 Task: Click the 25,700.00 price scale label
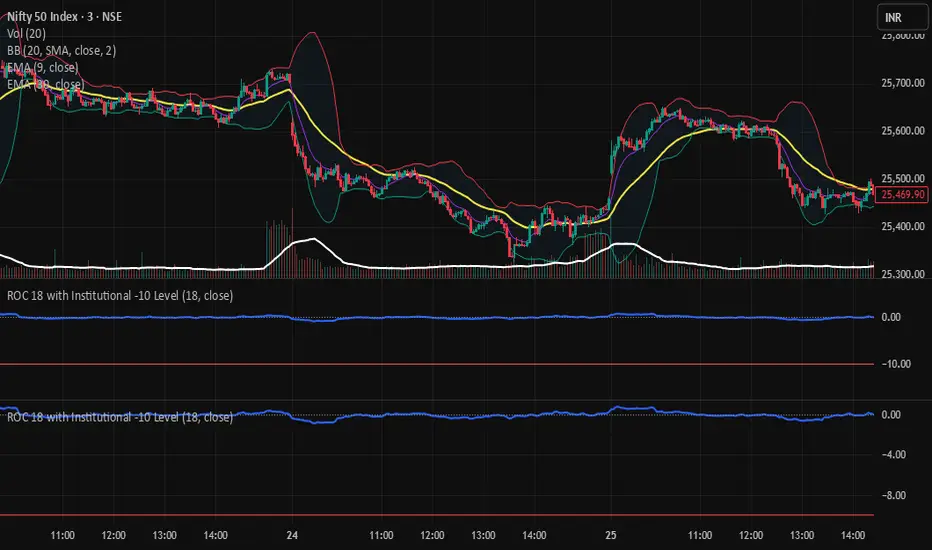click(903, 83)
